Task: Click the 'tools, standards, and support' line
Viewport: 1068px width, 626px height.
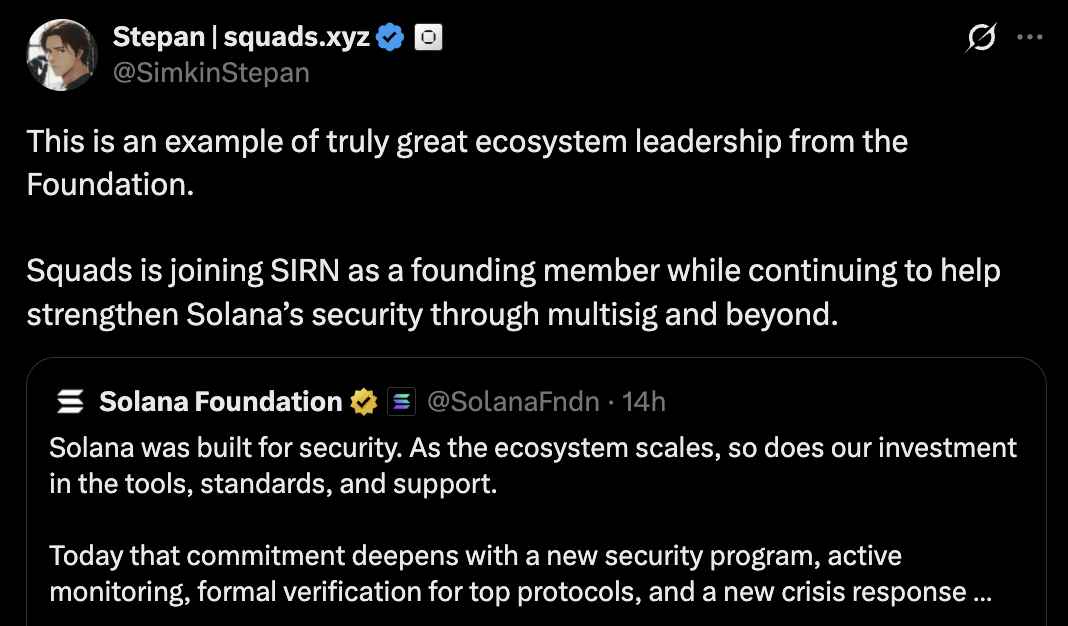Action: click(273, 484)
